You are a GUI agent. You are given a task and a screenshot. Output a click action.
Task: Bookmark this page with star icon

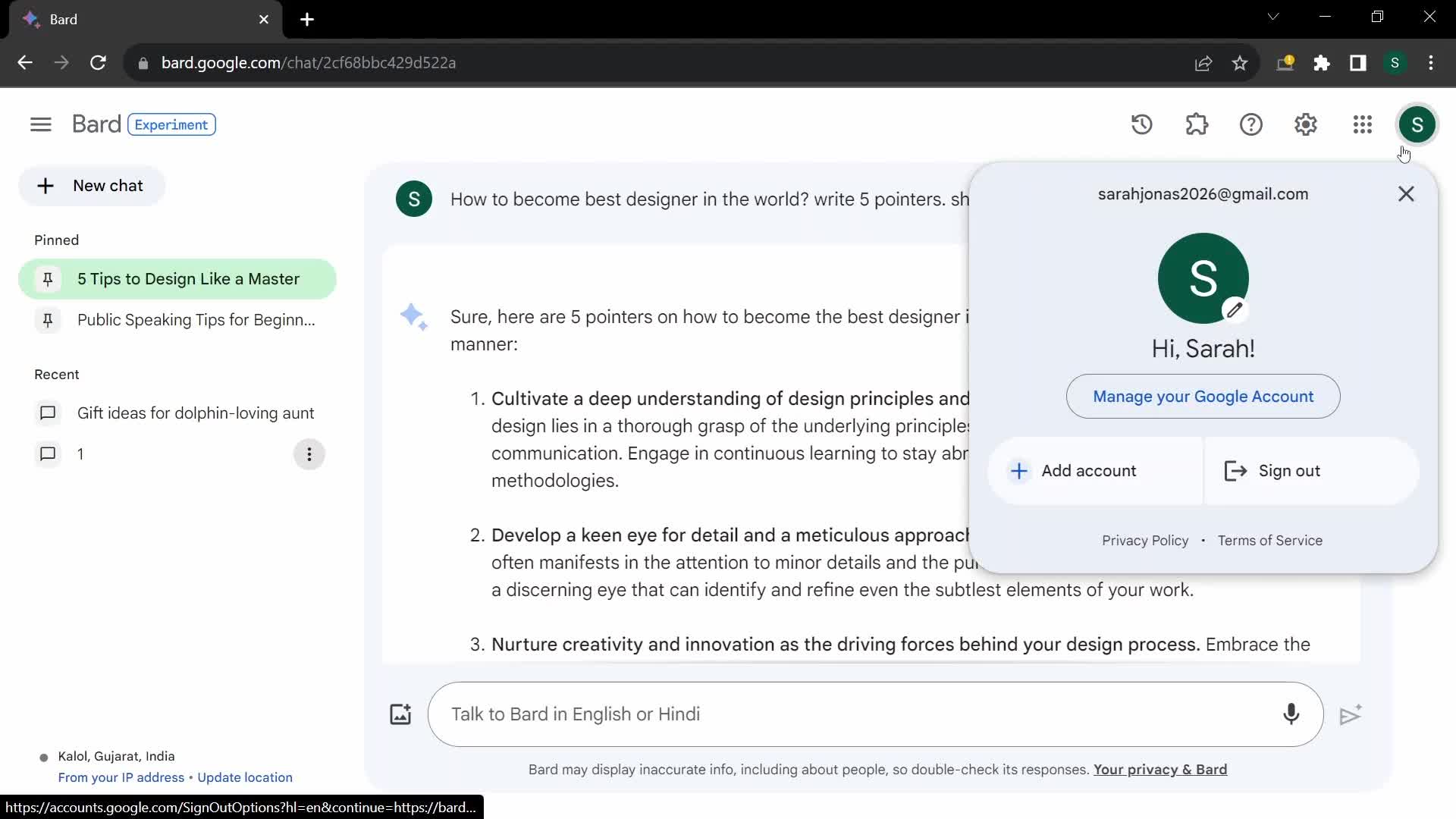[1240, 63]
